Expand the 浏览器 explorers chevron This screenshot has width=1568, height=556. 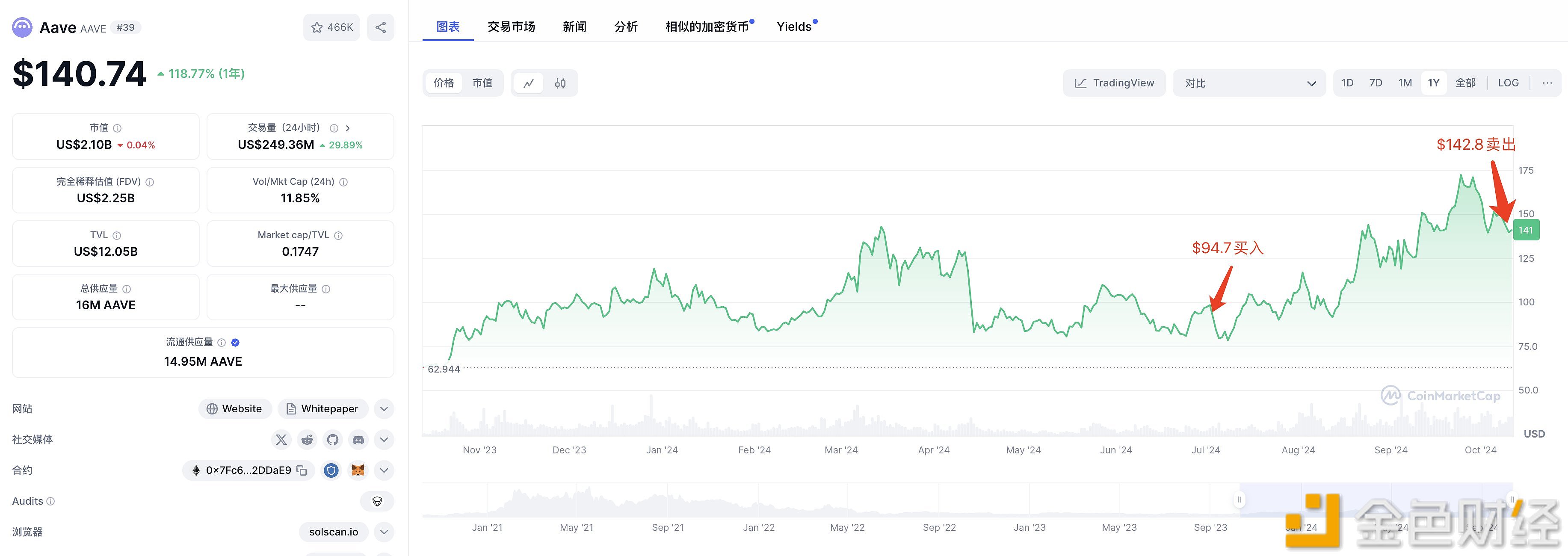pos(384,532)
